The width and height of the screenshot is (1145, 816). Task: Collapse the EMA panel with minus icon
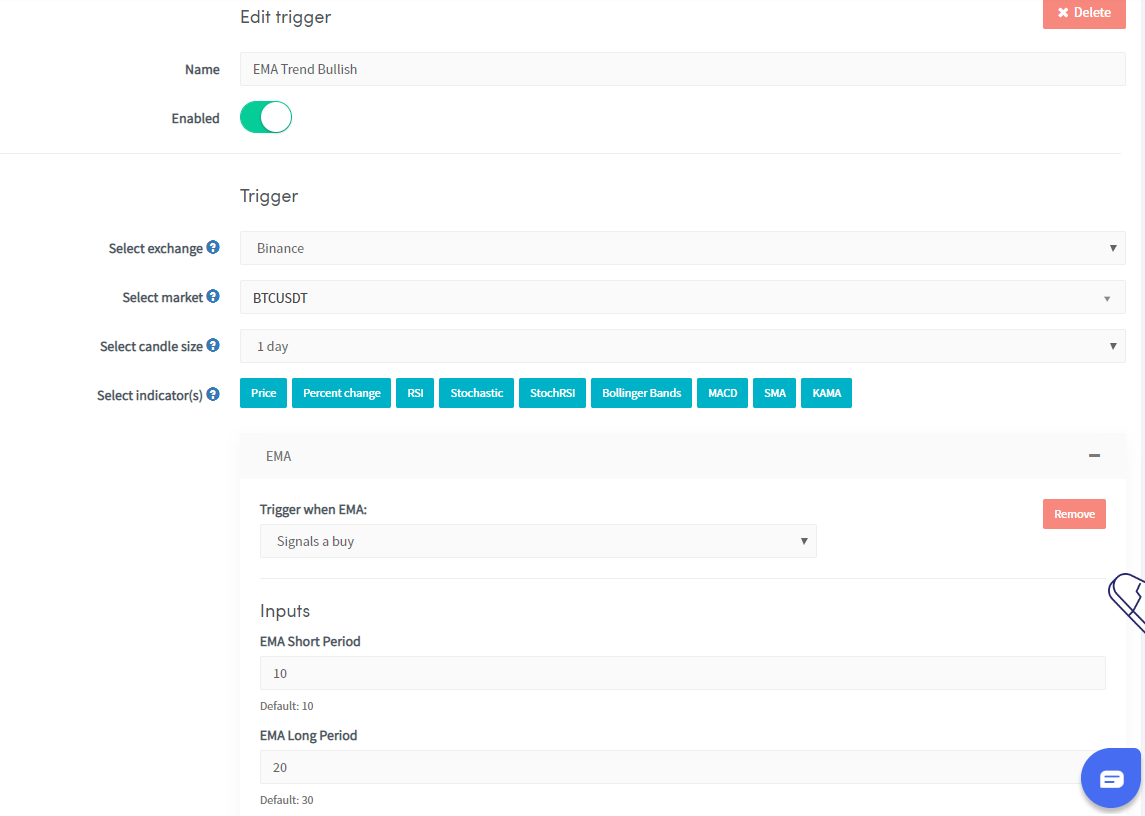[1094, 456]
